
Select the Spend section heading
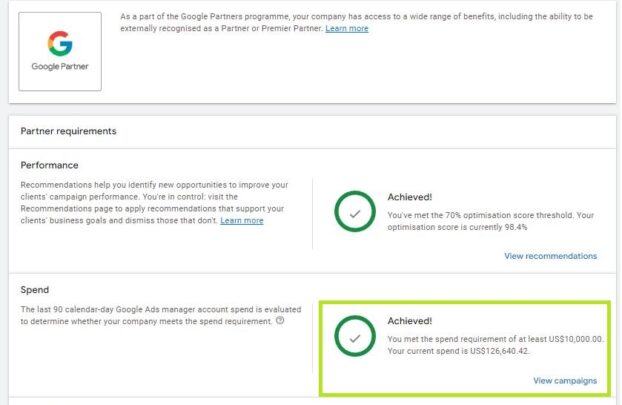35,290
